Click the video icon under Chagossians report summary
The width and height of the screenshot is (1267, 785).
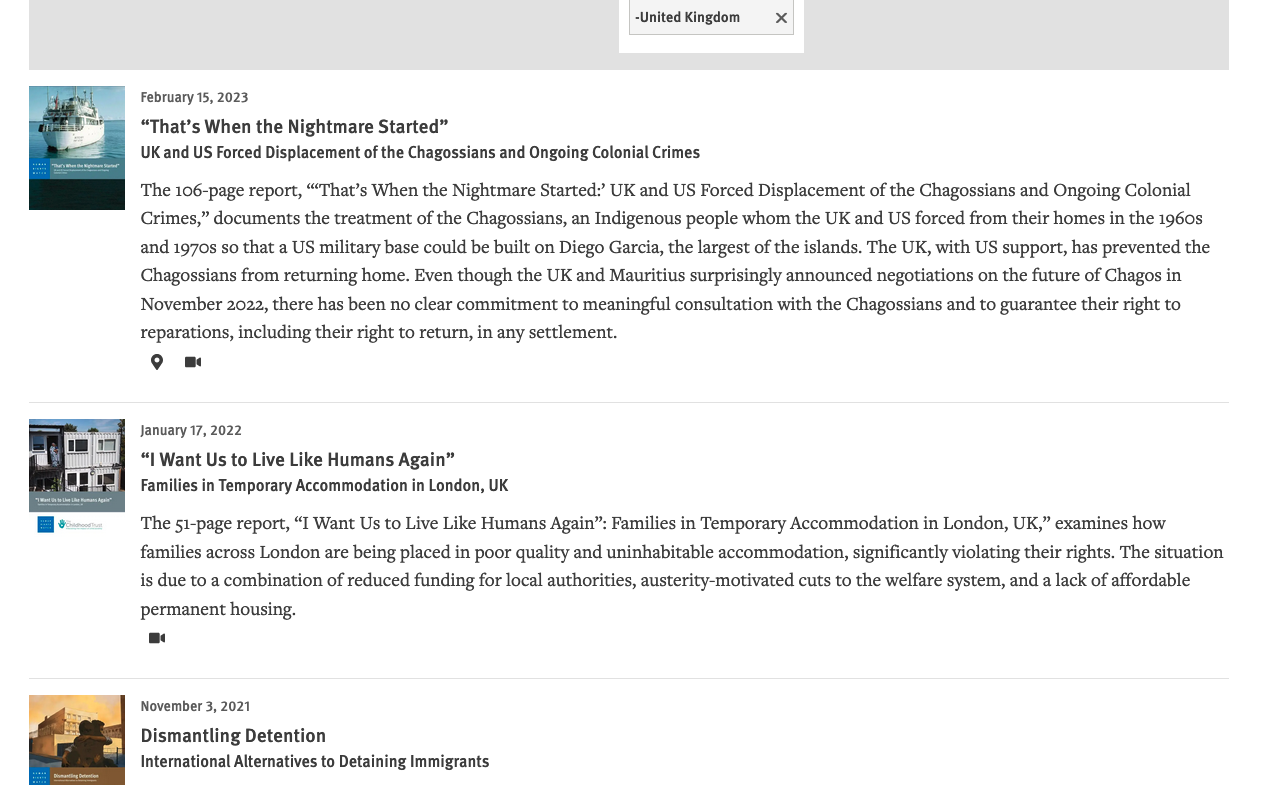tap(193, 362)
